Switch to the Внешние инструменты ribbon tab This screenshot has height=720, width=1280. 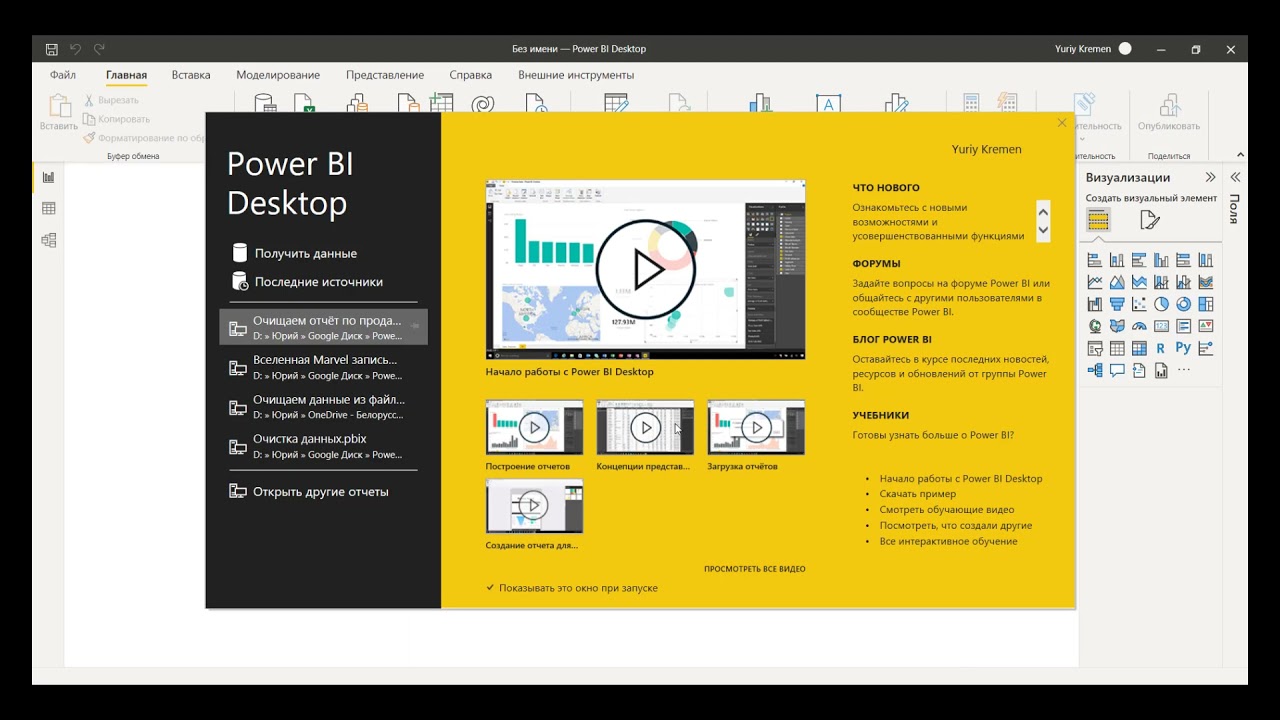pyautogui.click(x=576, y=75)
